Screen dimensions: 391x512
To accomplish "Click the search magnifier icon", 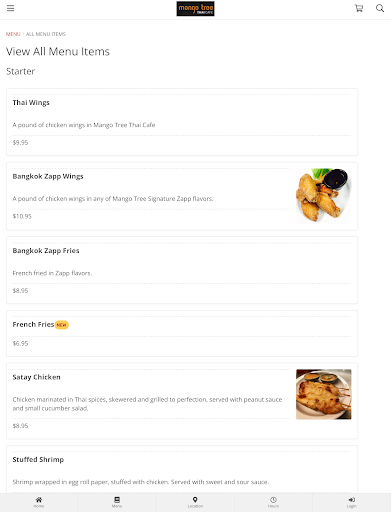I will (x=380, y=8).
